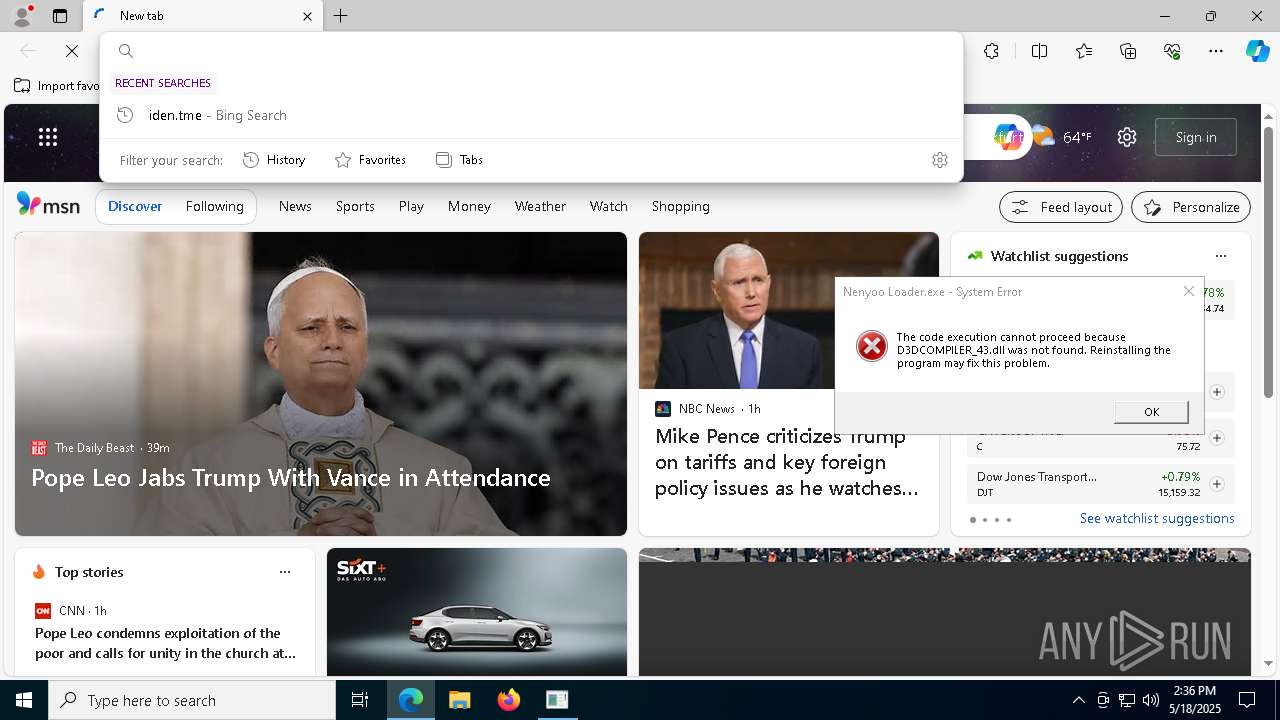The width and height of the screenshot is (1280, 720).
Task: Open the volume tray icon
Action: coord(1150,700)
